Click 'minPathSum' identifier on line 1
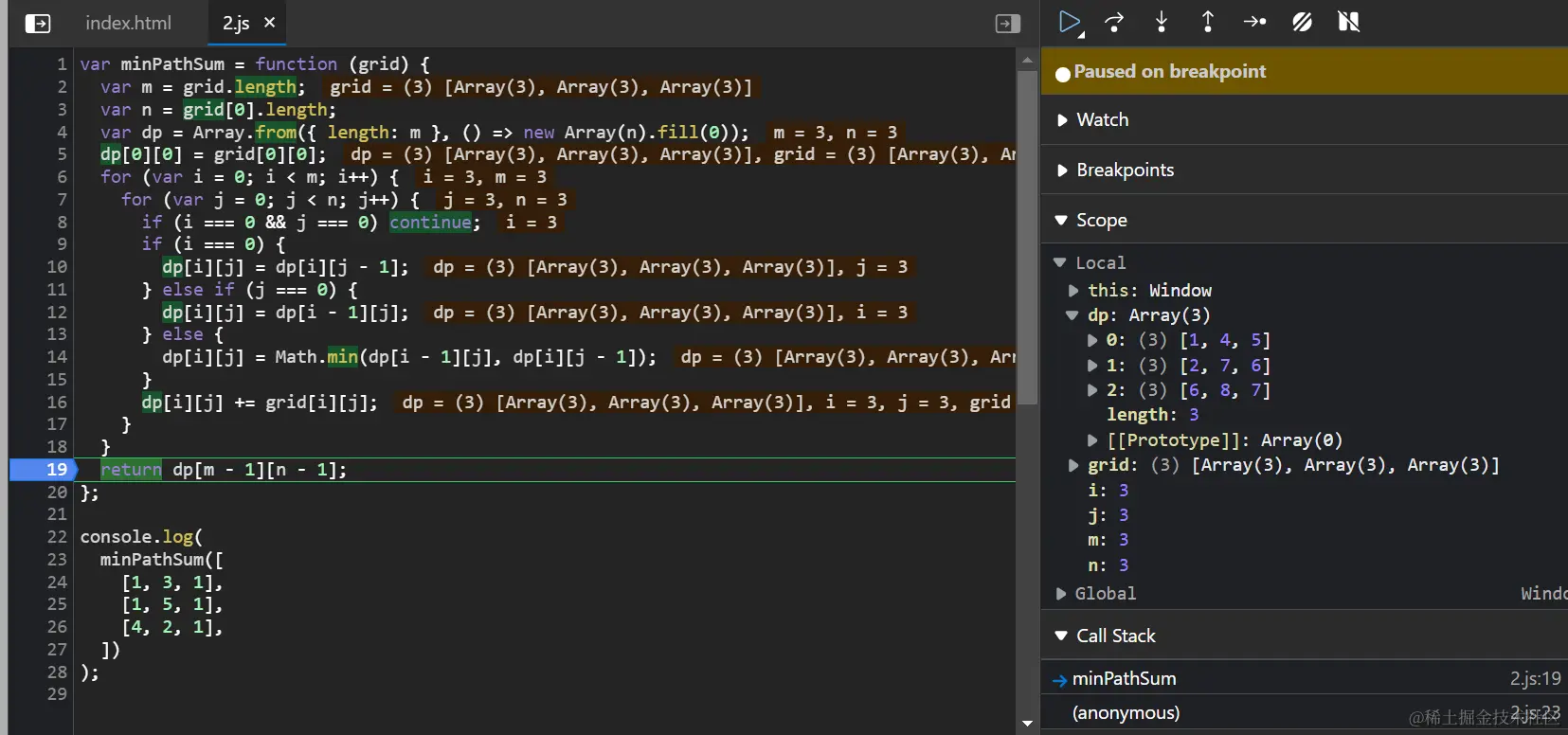This screenshot has width=1568, height=735. coord(172,64)
